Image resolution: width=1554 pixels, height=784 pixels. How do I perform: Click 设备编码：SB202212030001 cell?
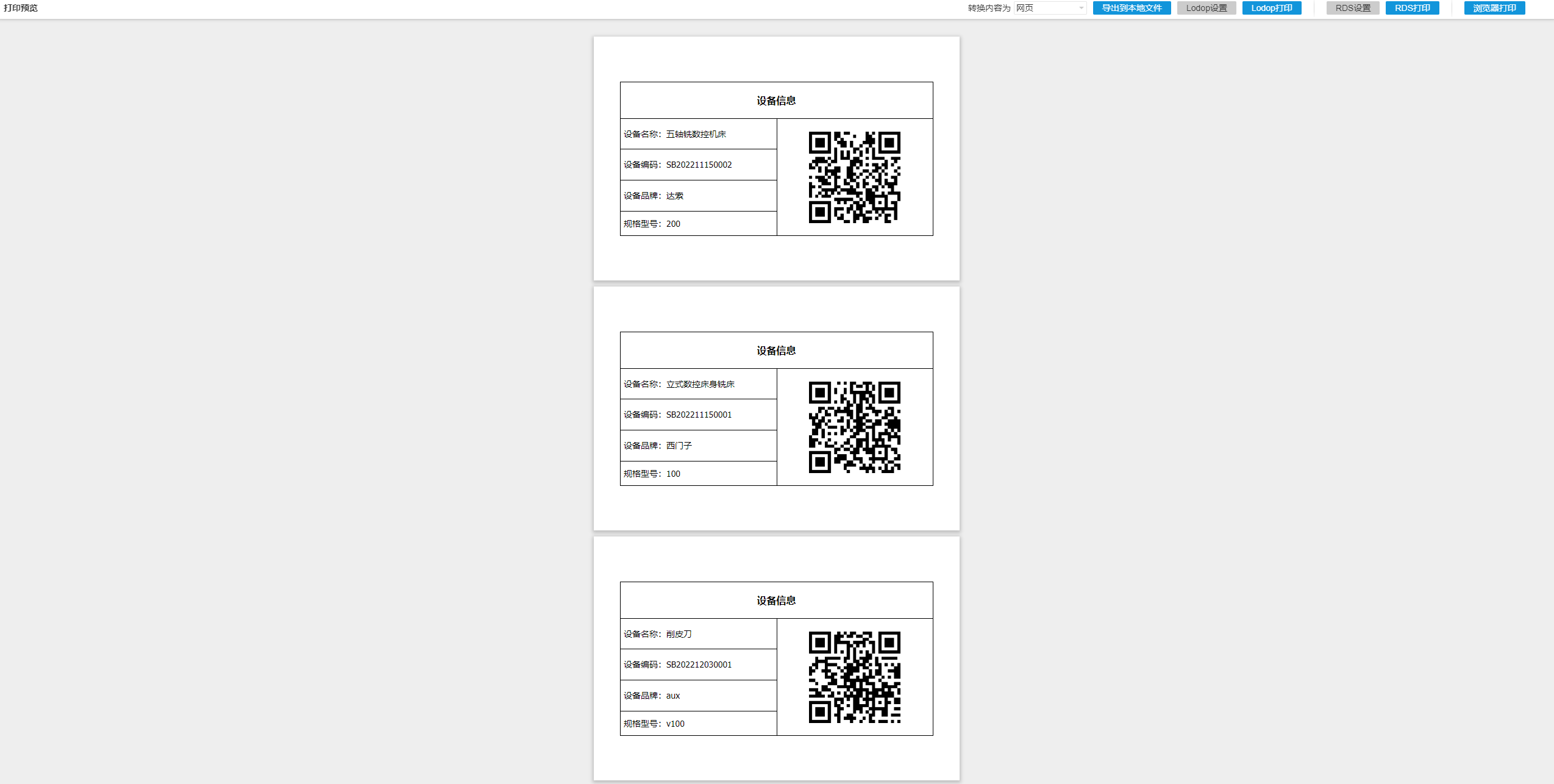pos(699,665)
